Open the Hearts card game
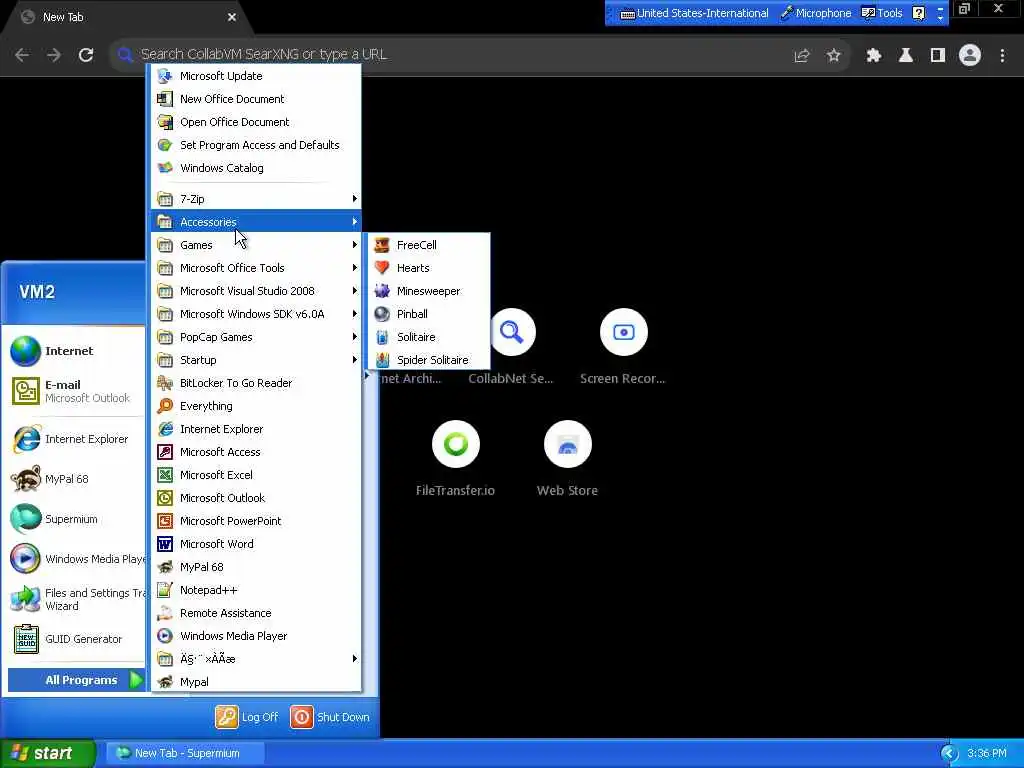1024x768 pixels. pos(429,268)
